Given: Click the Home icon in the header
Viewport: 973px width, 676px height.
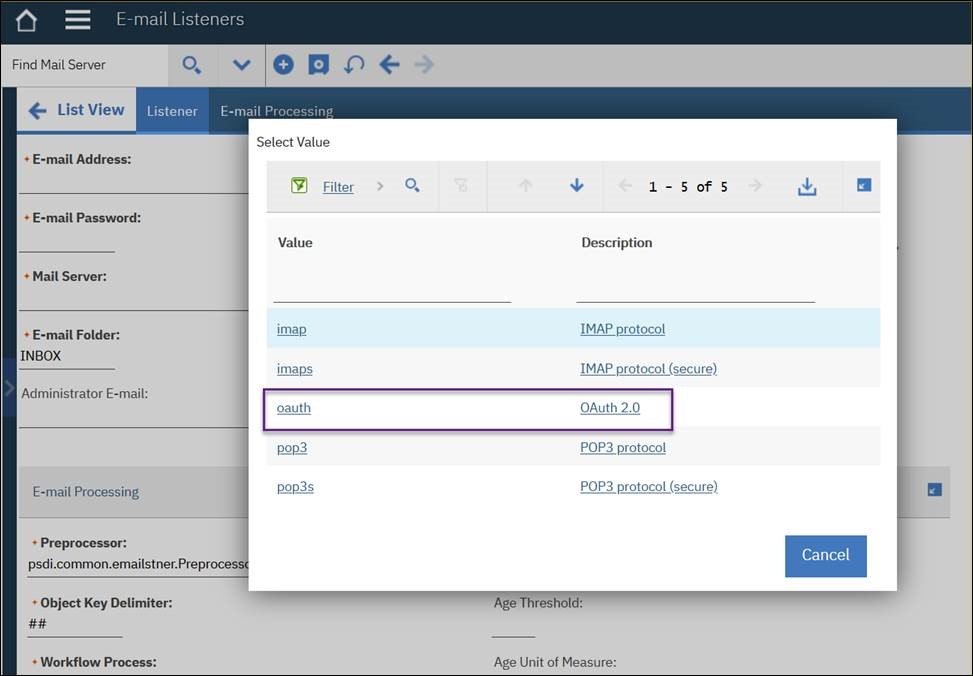Looking at the screenshot, I should click(25, 18).
